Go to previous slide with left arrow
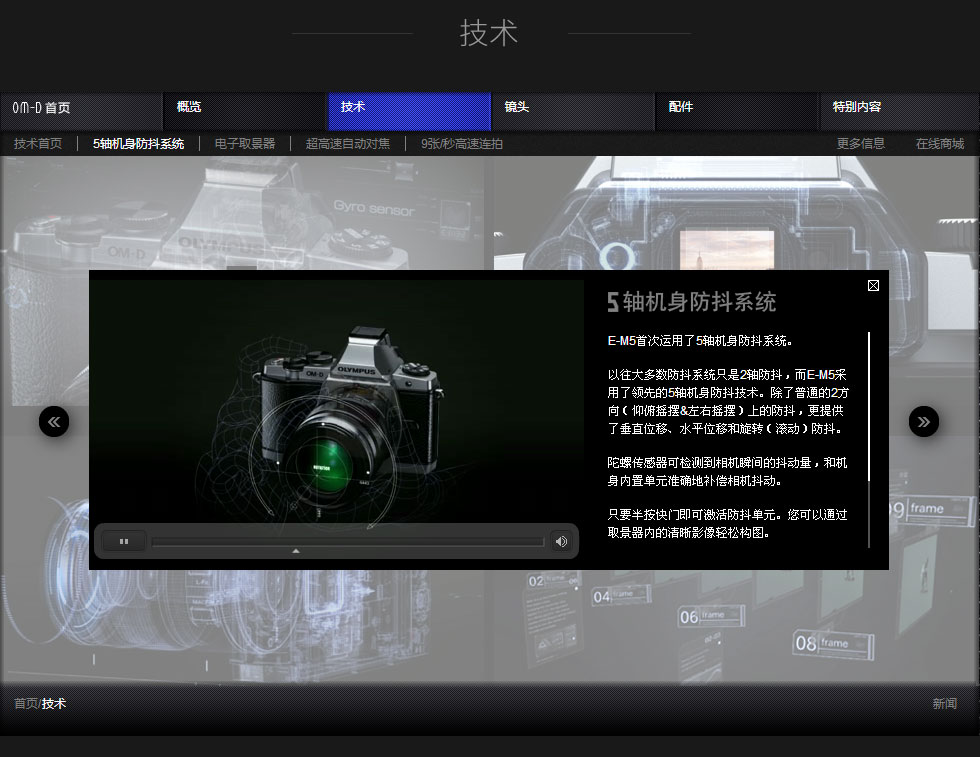 click(x=54, y=422)
